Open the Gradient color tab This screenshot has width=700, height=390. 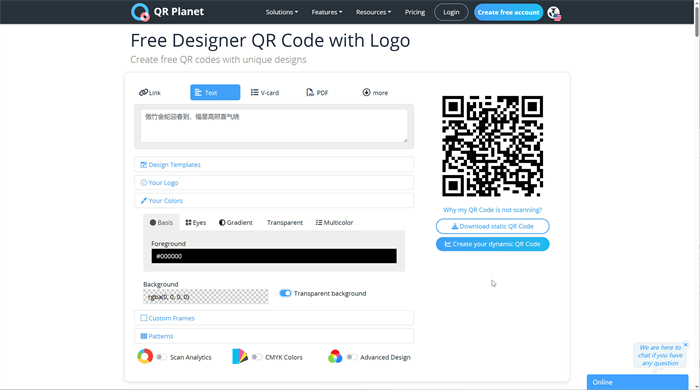tap(236, 222)
